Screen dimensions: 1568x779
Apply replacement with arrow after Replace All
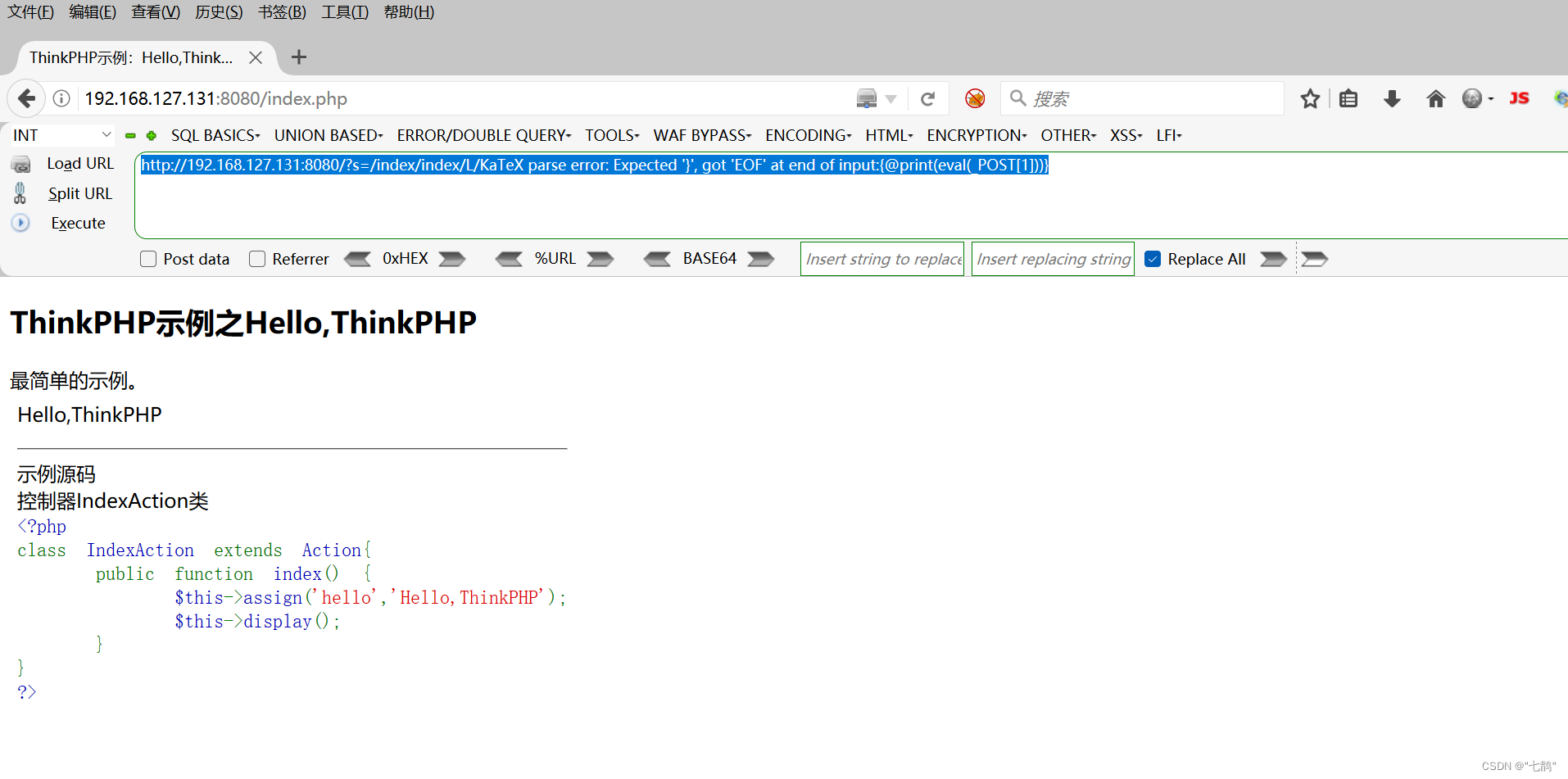[x=1273, y=259]
